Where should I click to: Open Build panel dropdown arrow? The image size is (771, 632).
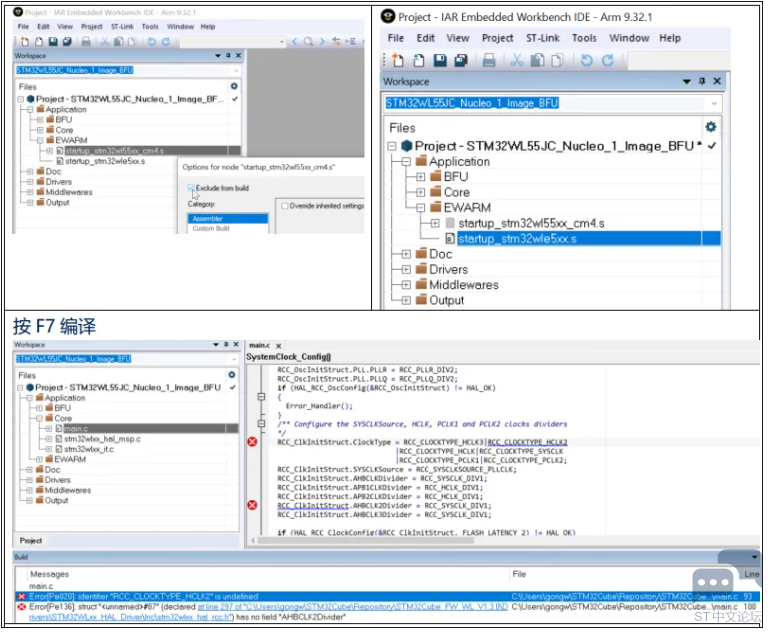tap(754, 557)
